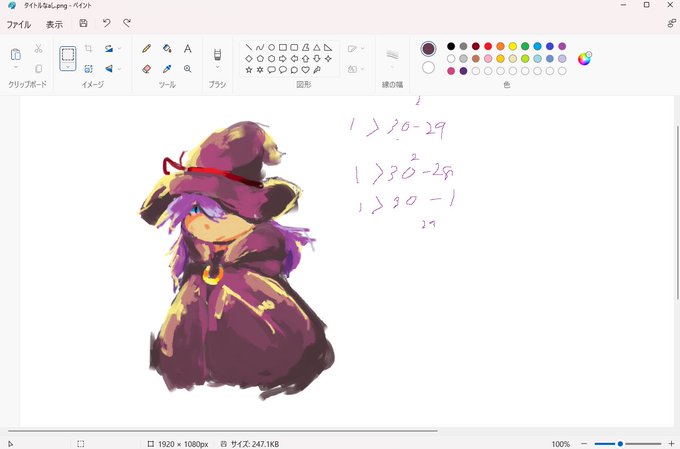This screenshot has width=680, height=449.
Task: Choose the rounded rectangle shape
Action: coord(294,47)
